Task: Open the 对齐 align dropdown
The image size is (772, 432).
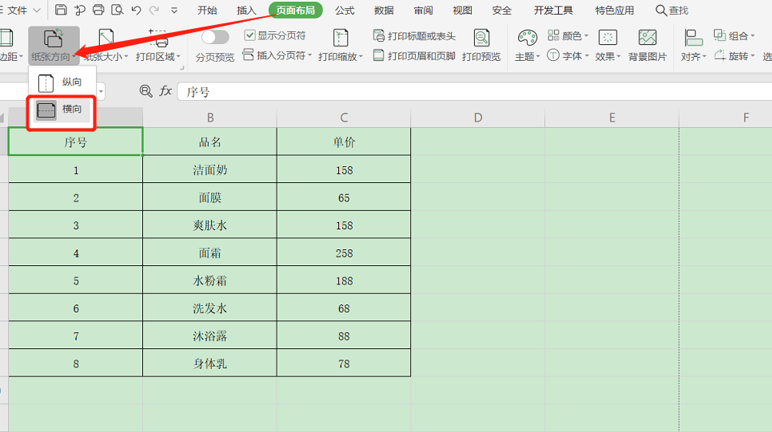Action: (693, 45)
